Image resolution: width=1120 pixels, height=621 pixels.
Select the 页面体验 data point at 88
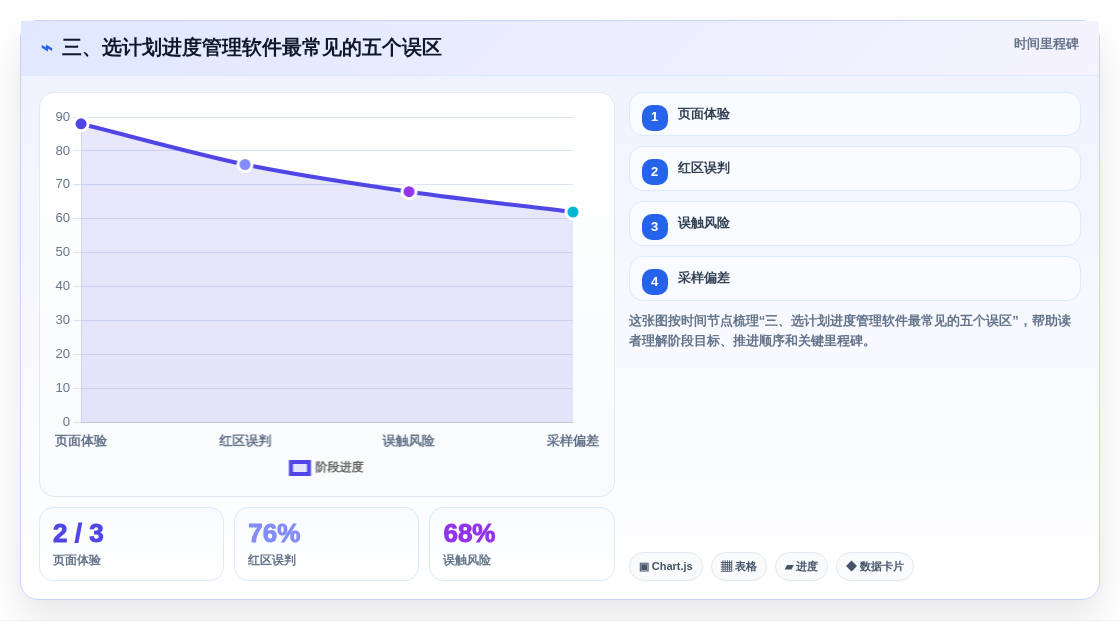81,124
